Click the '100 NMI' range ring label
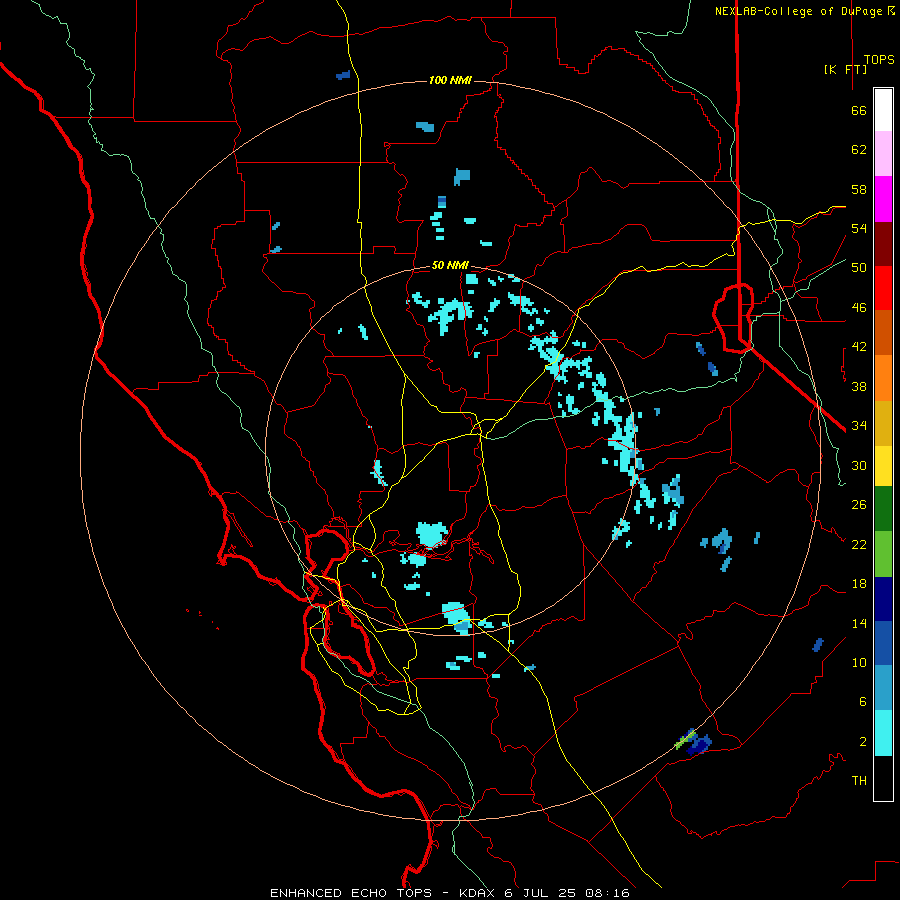Image resolution: width=900 pixels, height=900 pixels. tap(450, 80)
